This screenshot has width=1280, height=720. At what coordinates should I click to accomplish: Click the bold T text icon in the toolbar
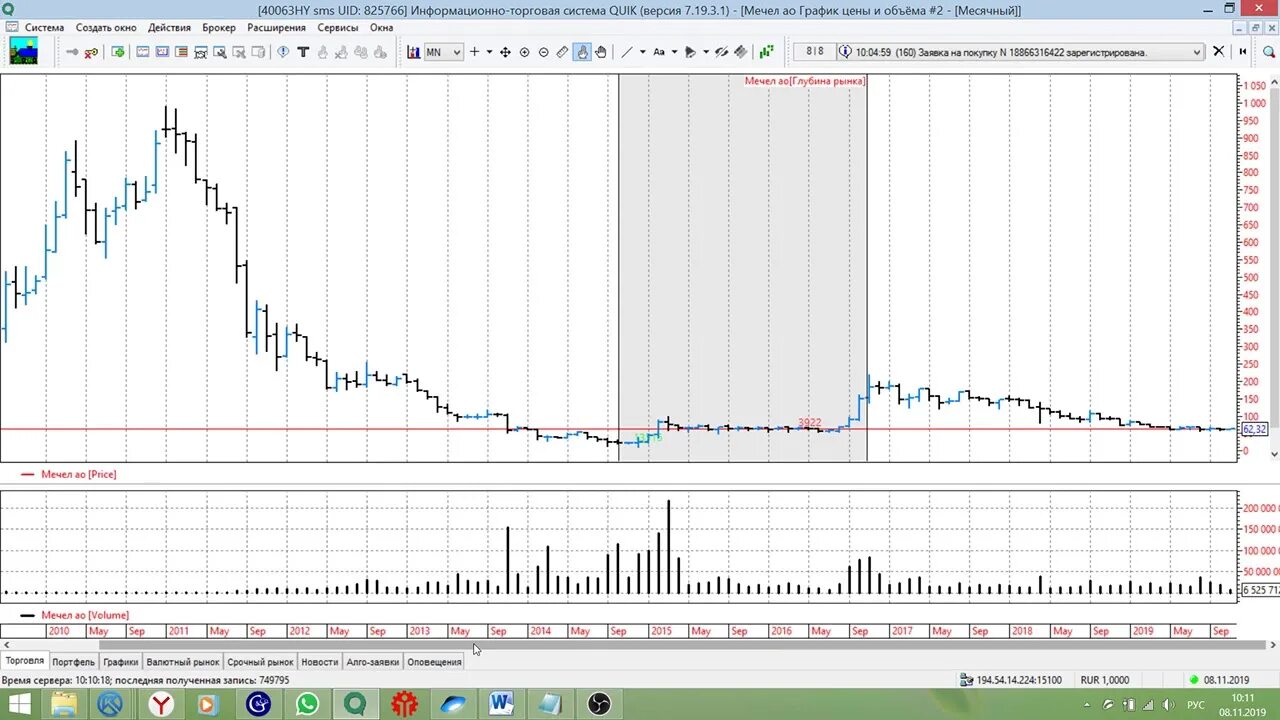(x=303, y=52)
